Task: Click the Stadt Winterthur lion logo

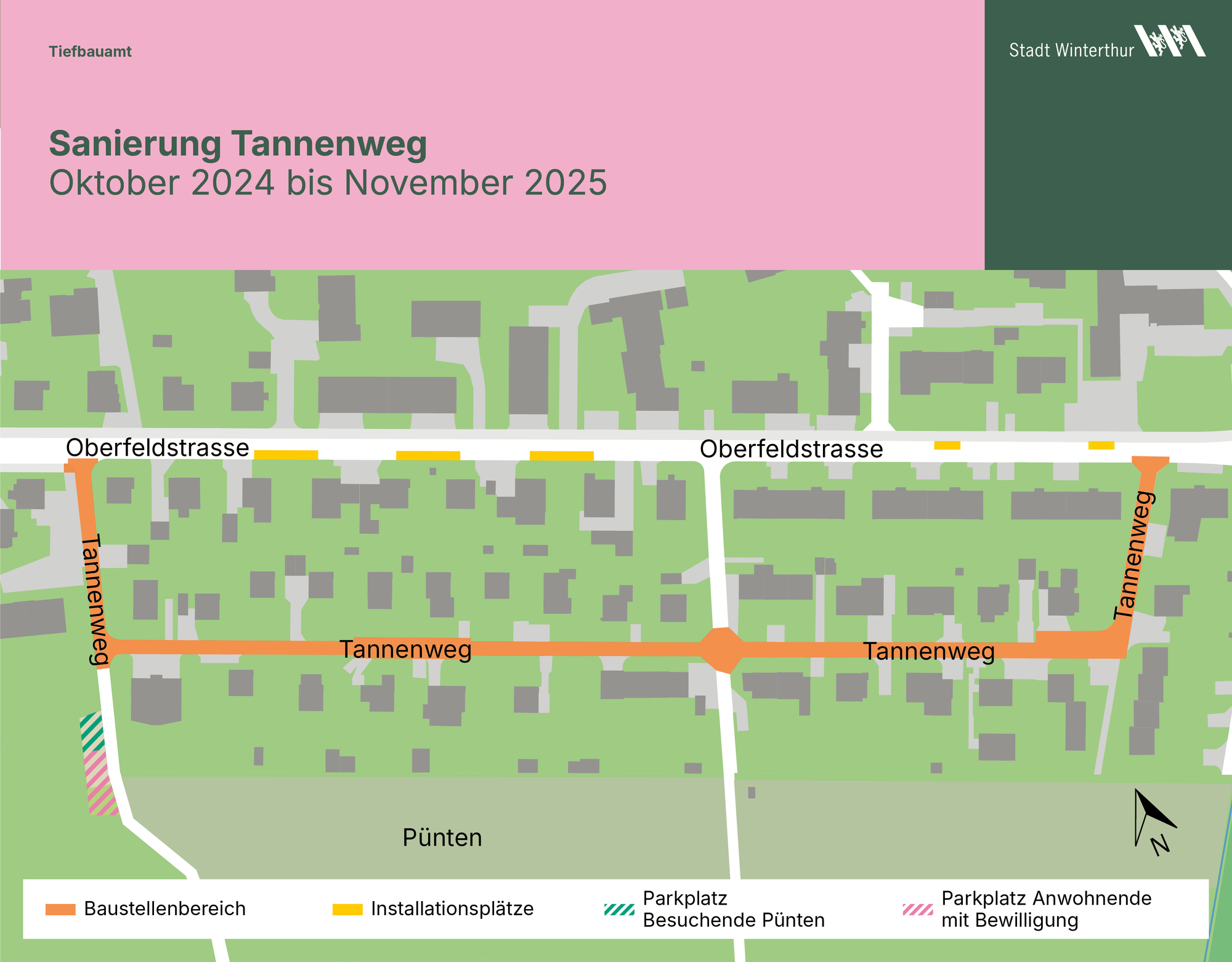Action: (1169, 41)
